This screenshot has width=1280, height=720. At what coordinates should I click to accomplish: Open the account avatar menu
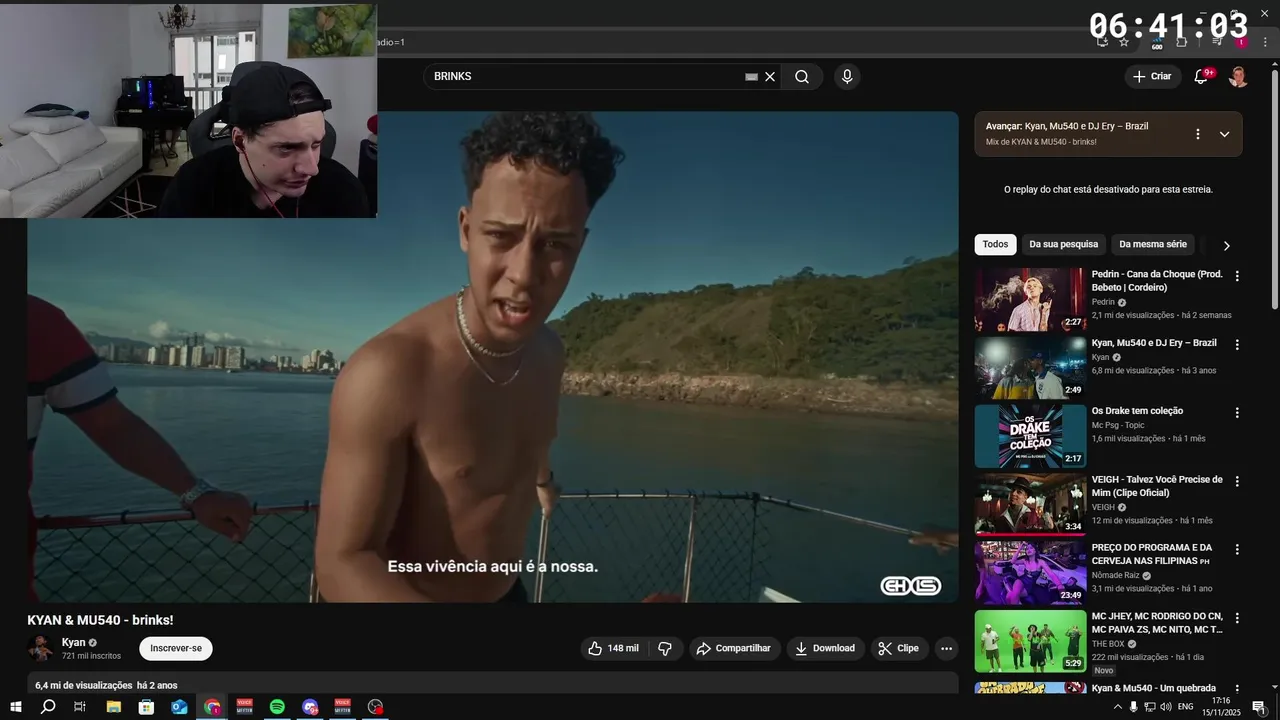click(x=1238, y=77)
